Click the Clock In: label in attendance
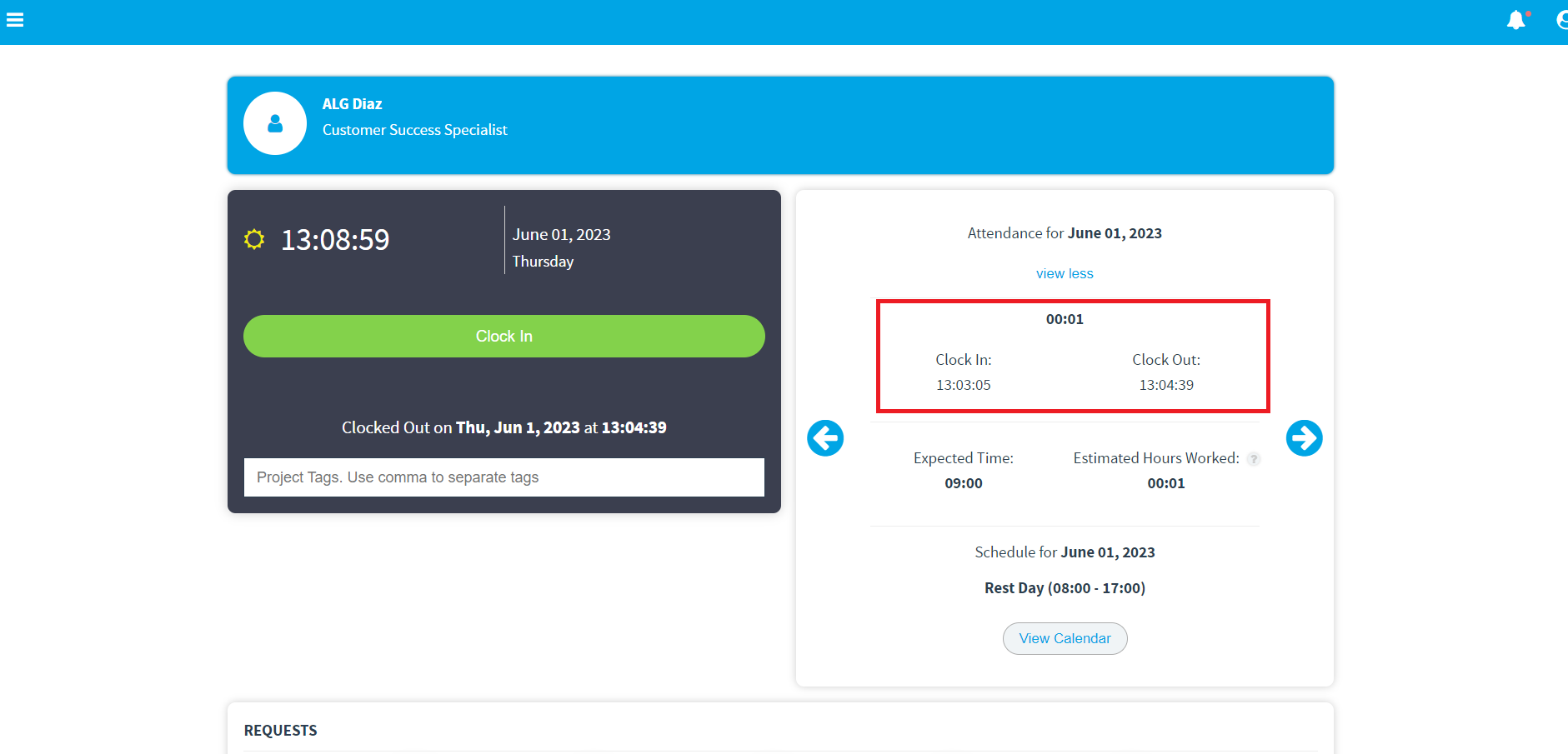 click(963, 360)
